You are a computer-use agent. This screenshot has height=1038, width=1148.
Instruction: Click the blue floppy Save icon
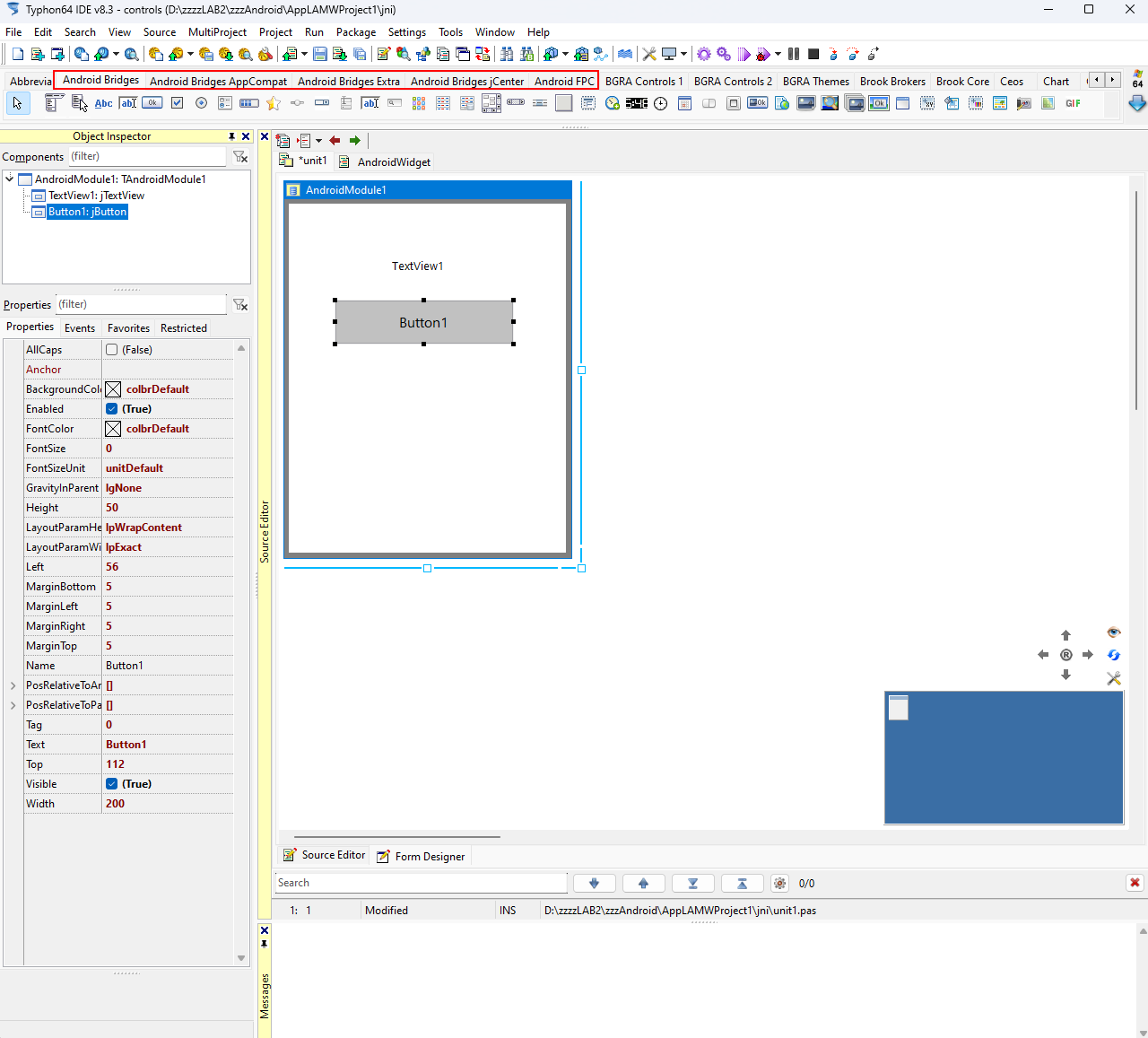click(320, 55)
